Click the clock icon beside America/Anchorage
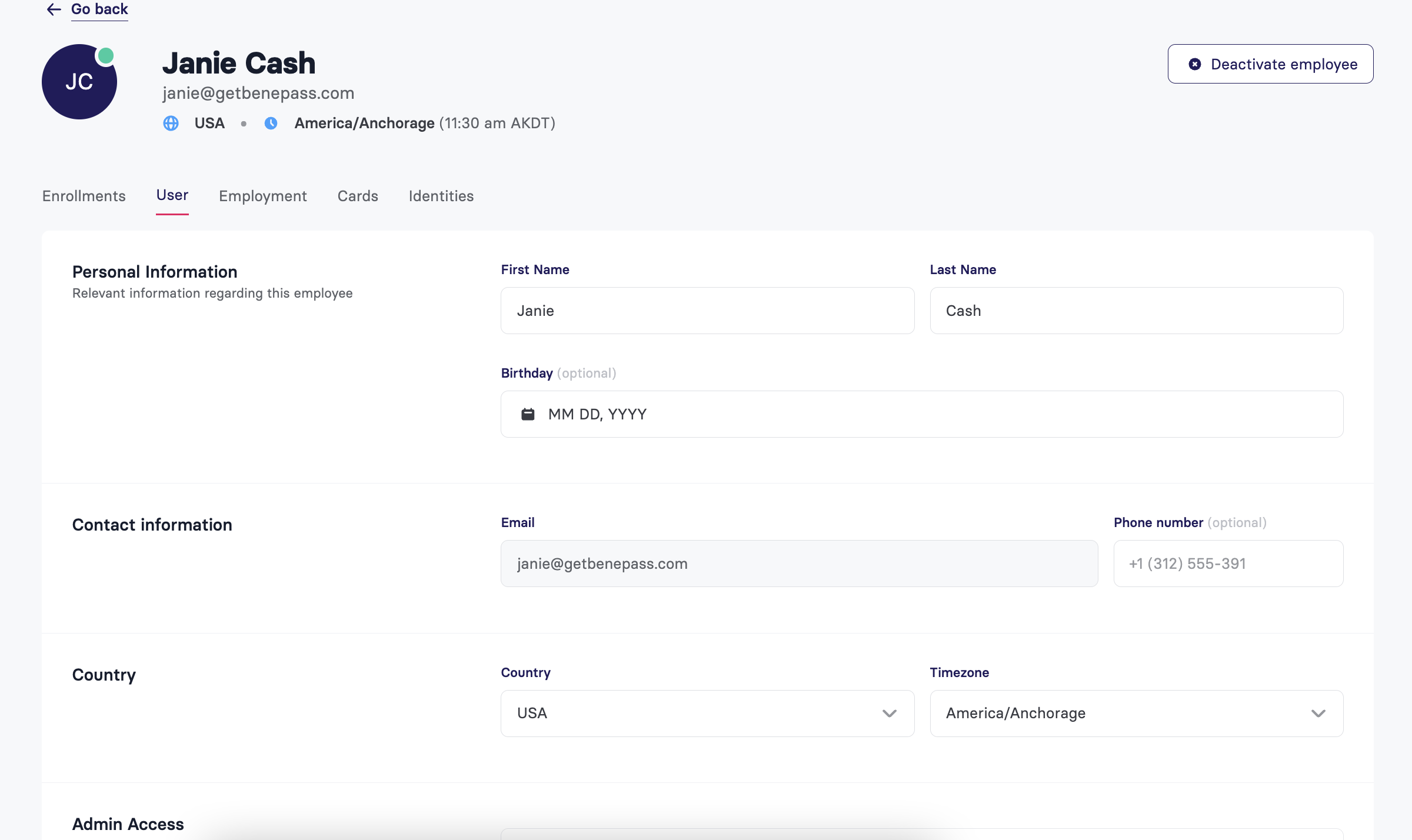The image size is (1412, 840). tap(271, 124)
